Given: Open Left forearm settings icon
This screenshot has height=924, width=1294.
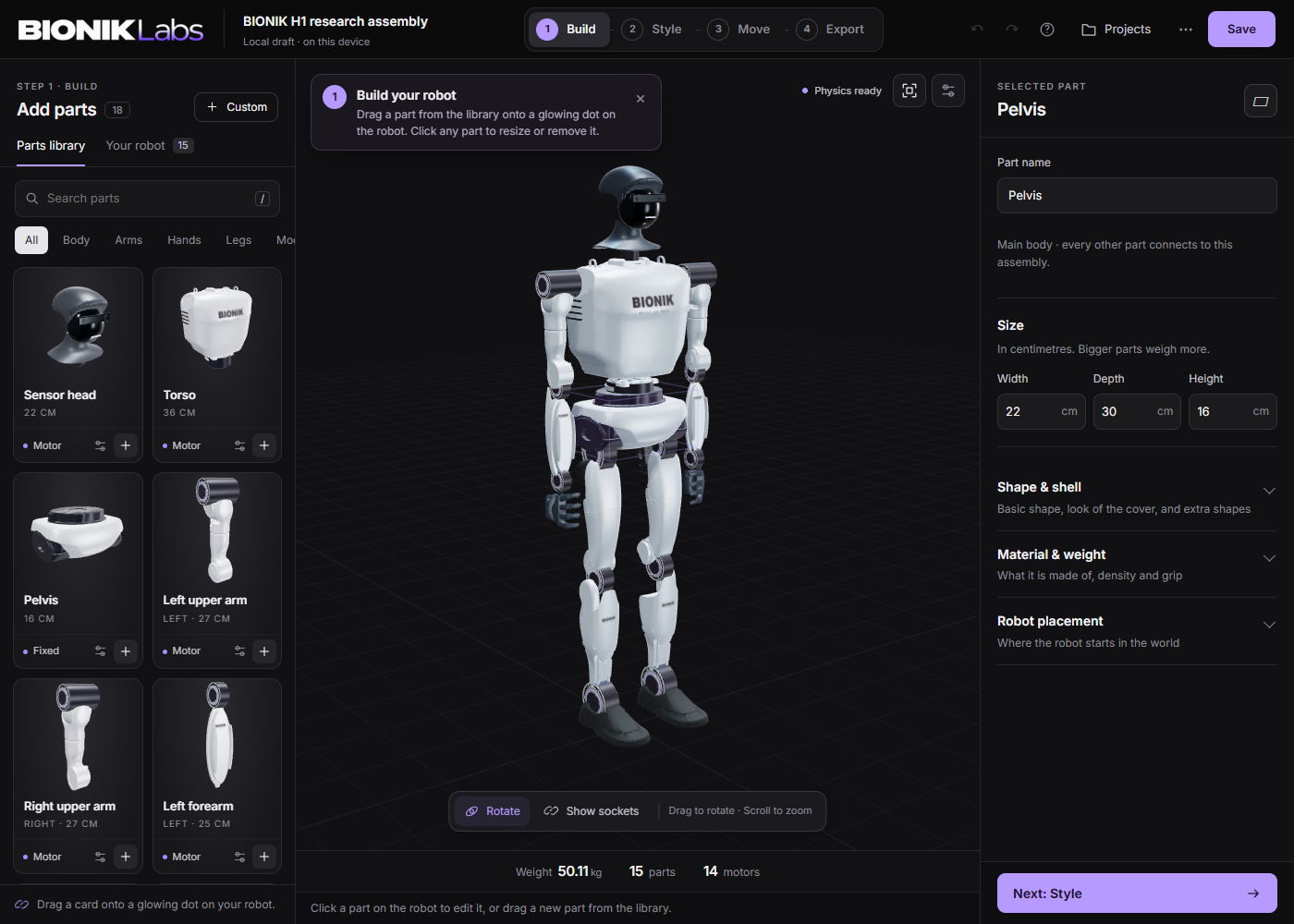Looking at the screenshot, I should (239, 857).
